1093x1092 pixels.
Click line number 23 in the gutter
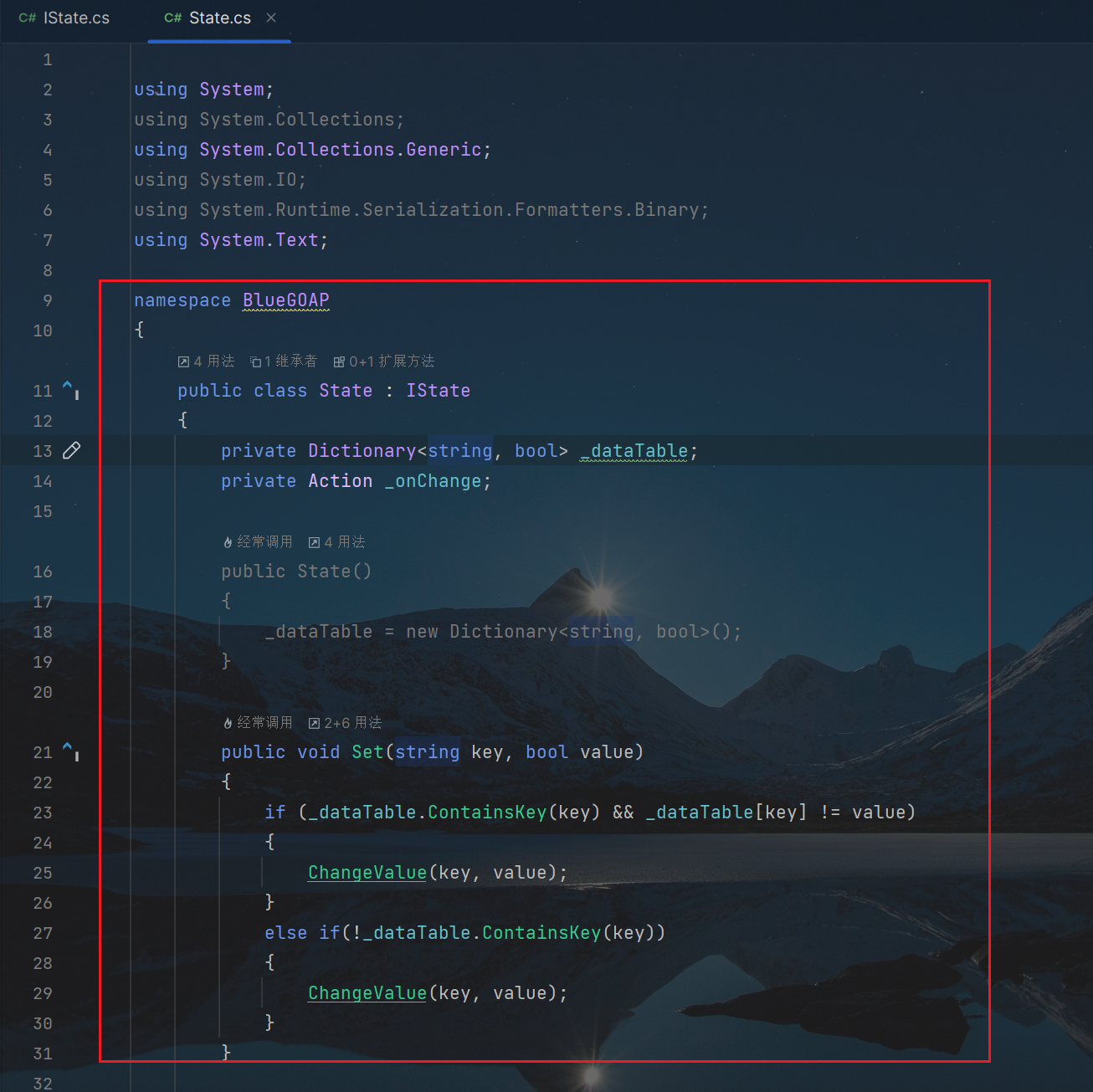click(43, 813)
